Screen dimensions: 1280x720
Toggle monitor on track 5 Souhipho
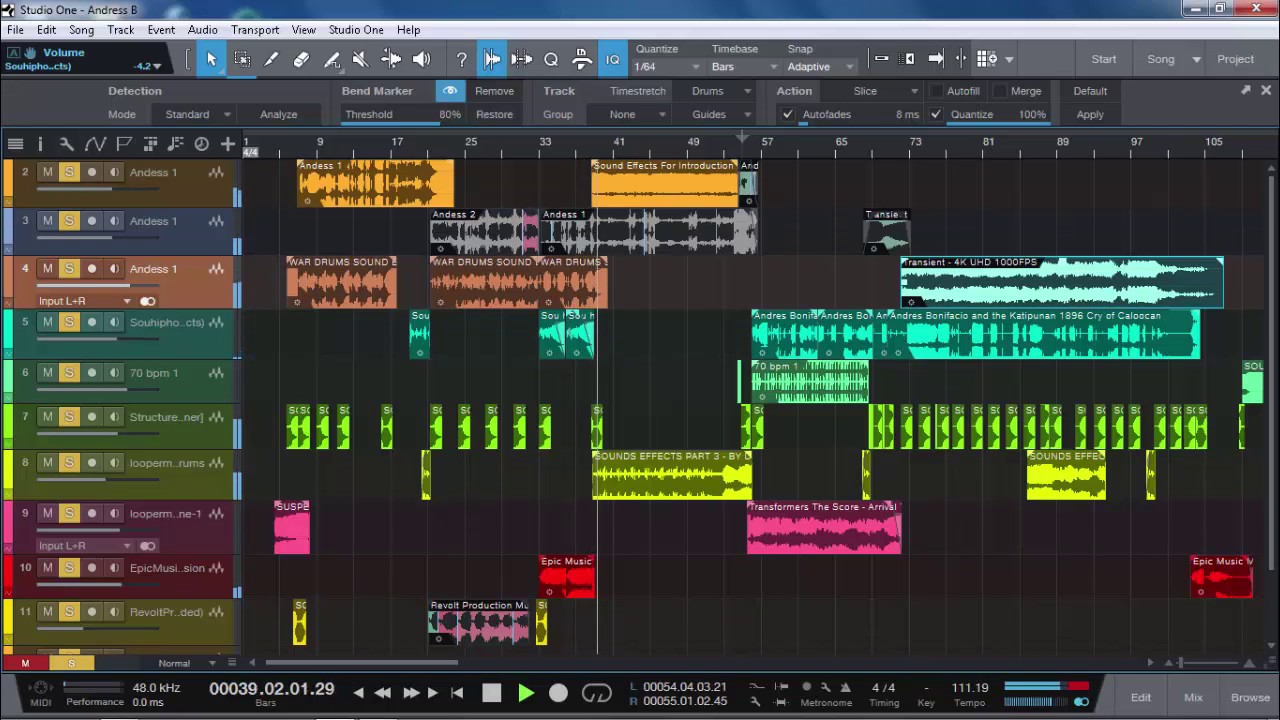[x=114, y=322]
